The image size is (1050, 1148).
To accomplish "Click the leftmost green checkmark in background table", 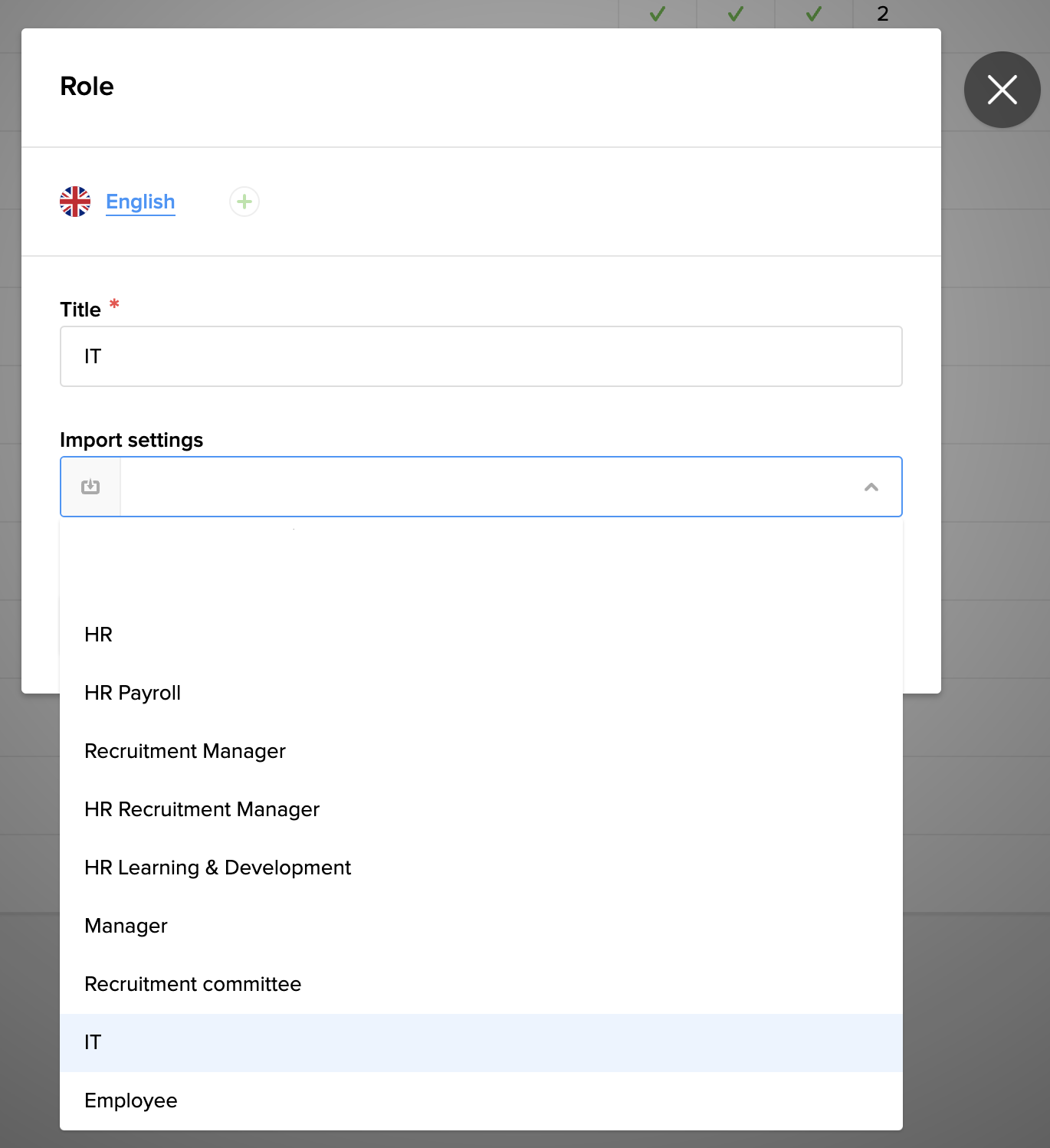I will [x=658, y=14].
